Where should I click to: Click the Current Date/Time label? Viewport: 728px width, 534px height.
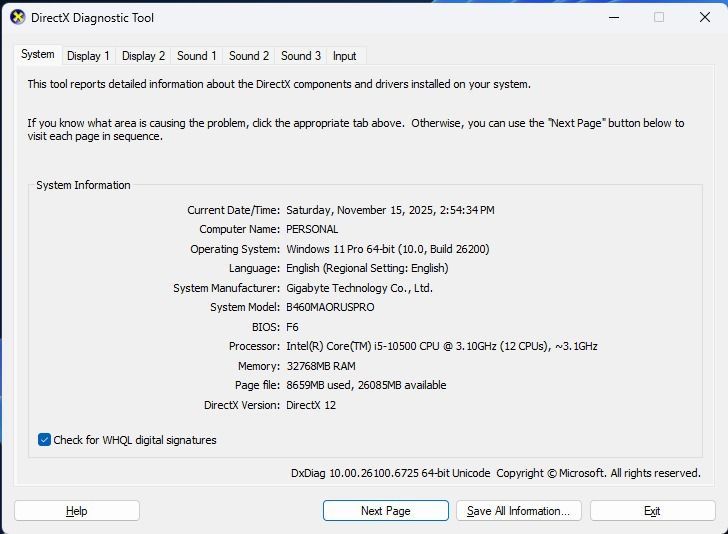[234, 210]
